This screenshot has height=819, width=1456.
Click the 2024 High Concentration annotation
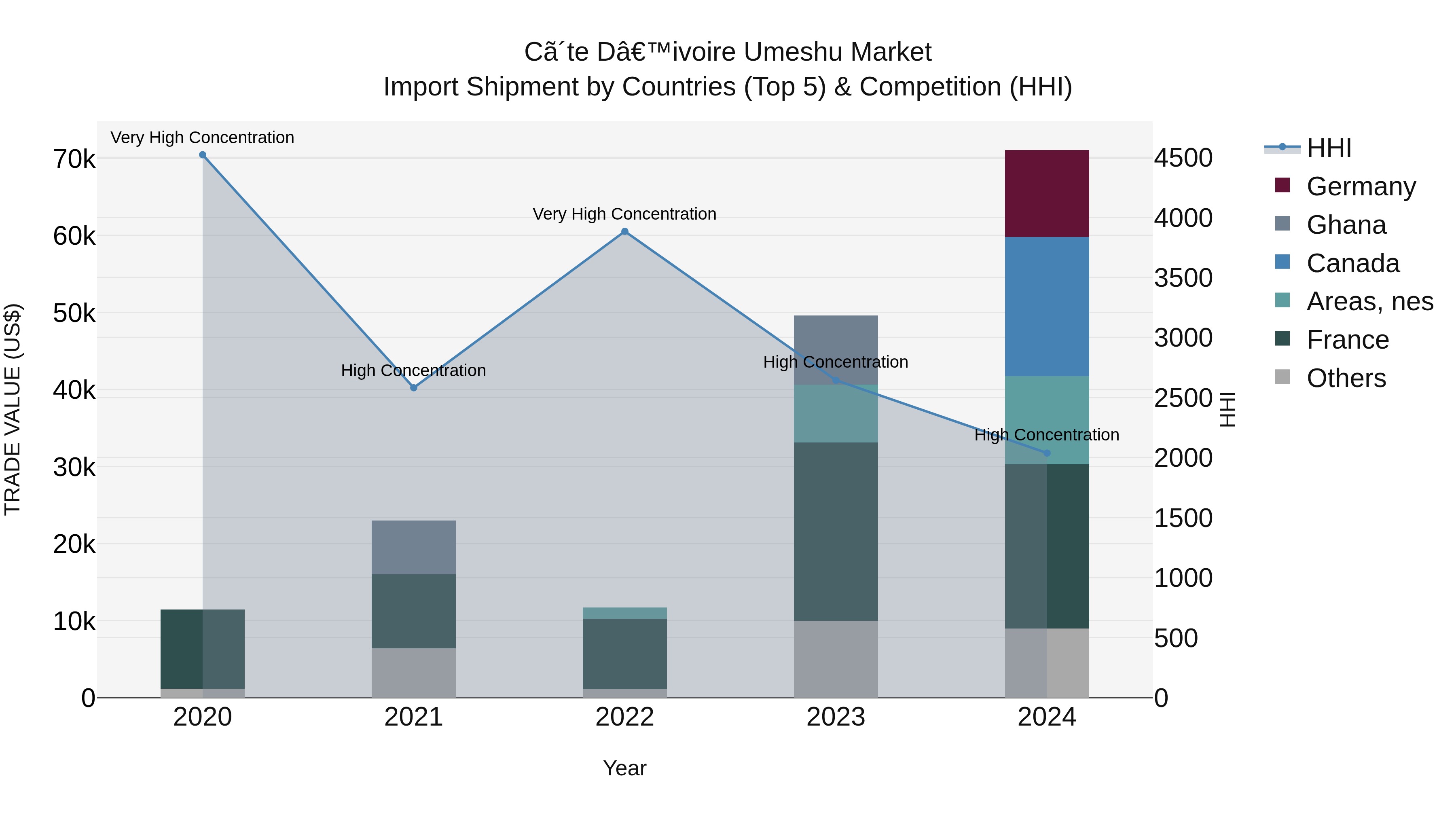click(1047, 435)
